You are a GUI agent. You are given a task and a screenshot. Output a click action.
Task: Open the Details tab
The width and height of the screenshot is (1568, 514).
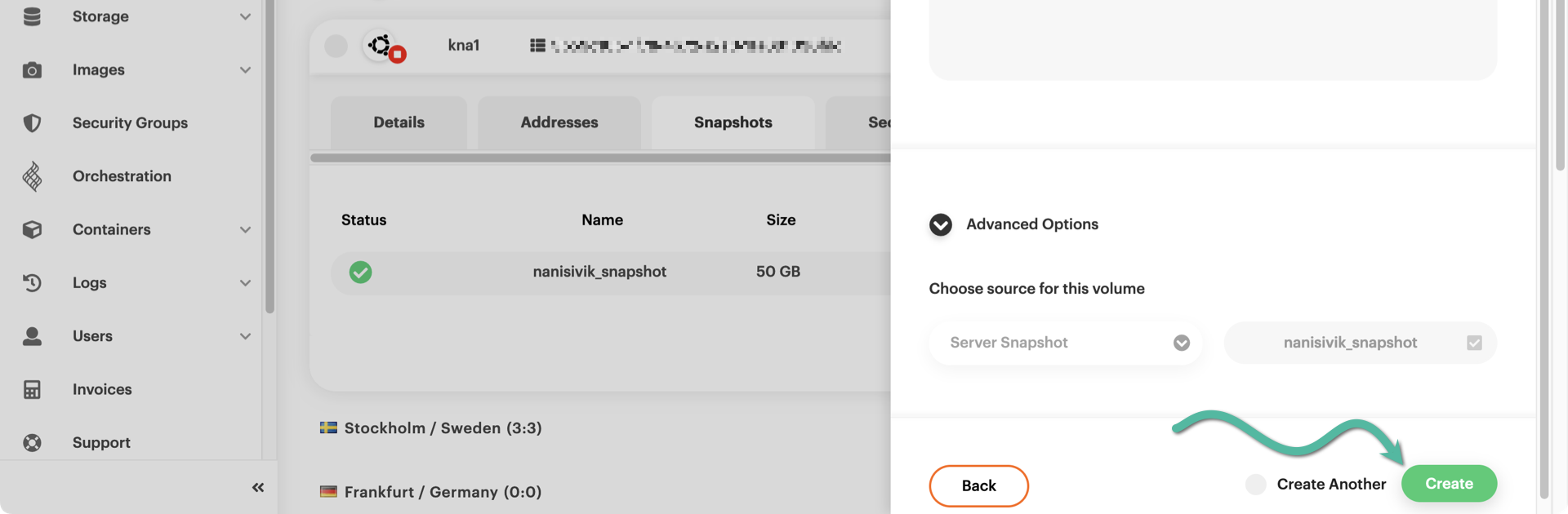(x=399, y=122)
